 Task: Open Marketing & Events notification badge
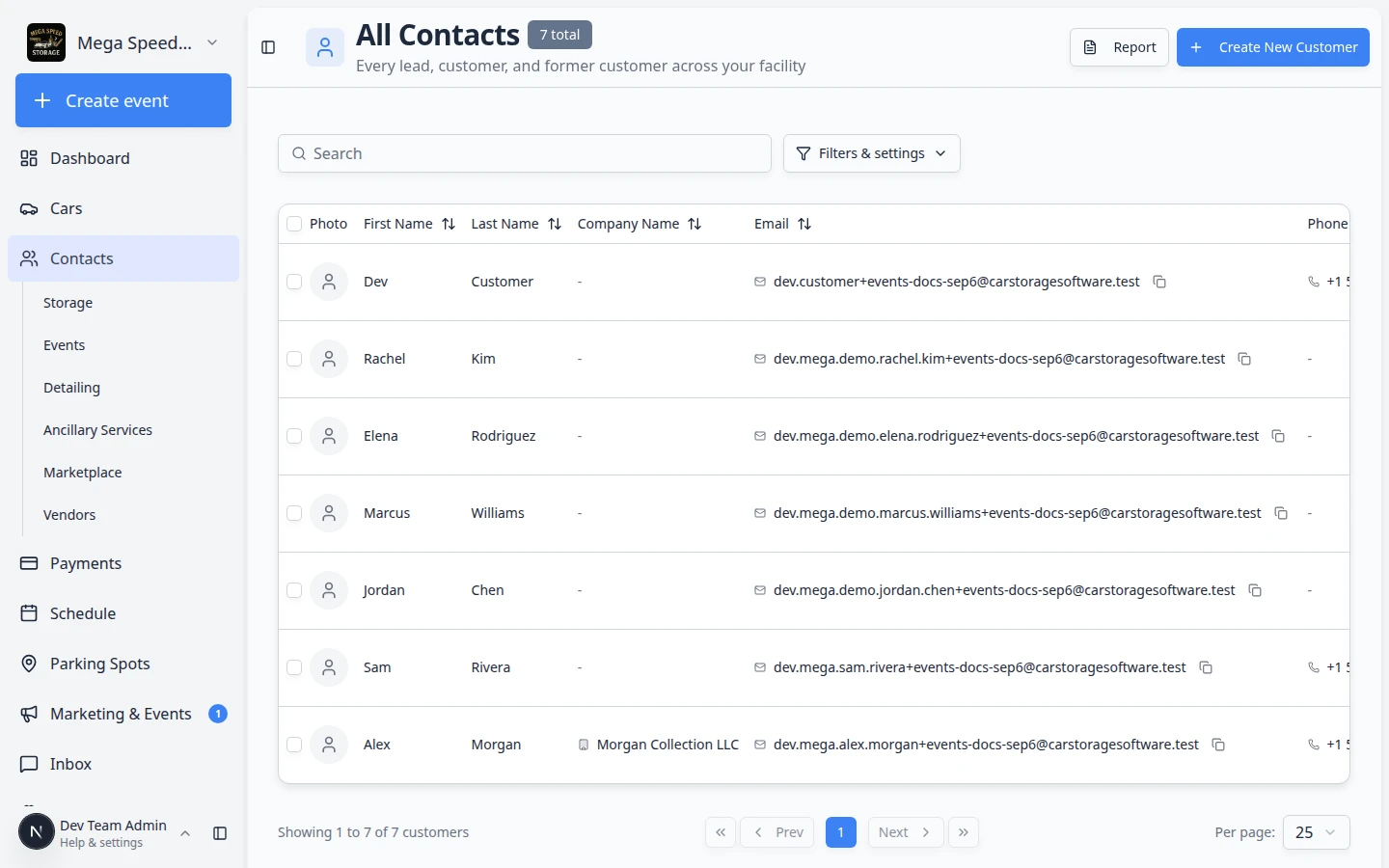pos(218,714)
